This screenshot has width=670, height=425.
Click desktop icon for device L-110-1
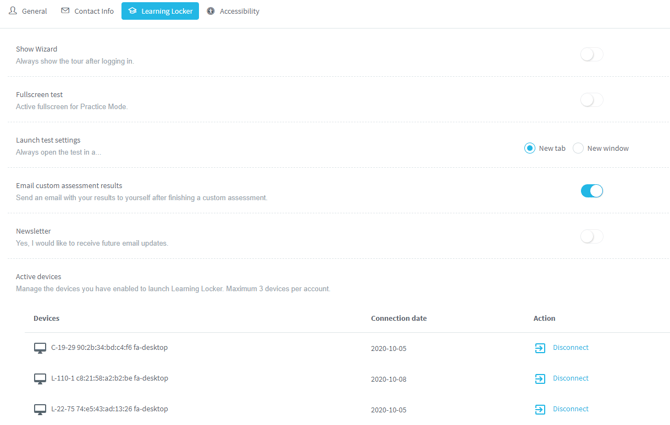(40, 379)
